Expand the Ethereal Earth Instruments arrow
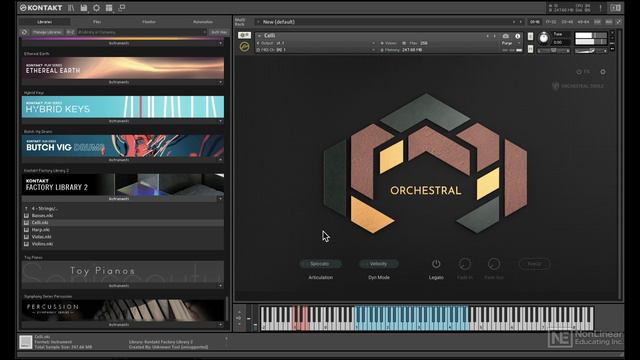 point(220,82)
